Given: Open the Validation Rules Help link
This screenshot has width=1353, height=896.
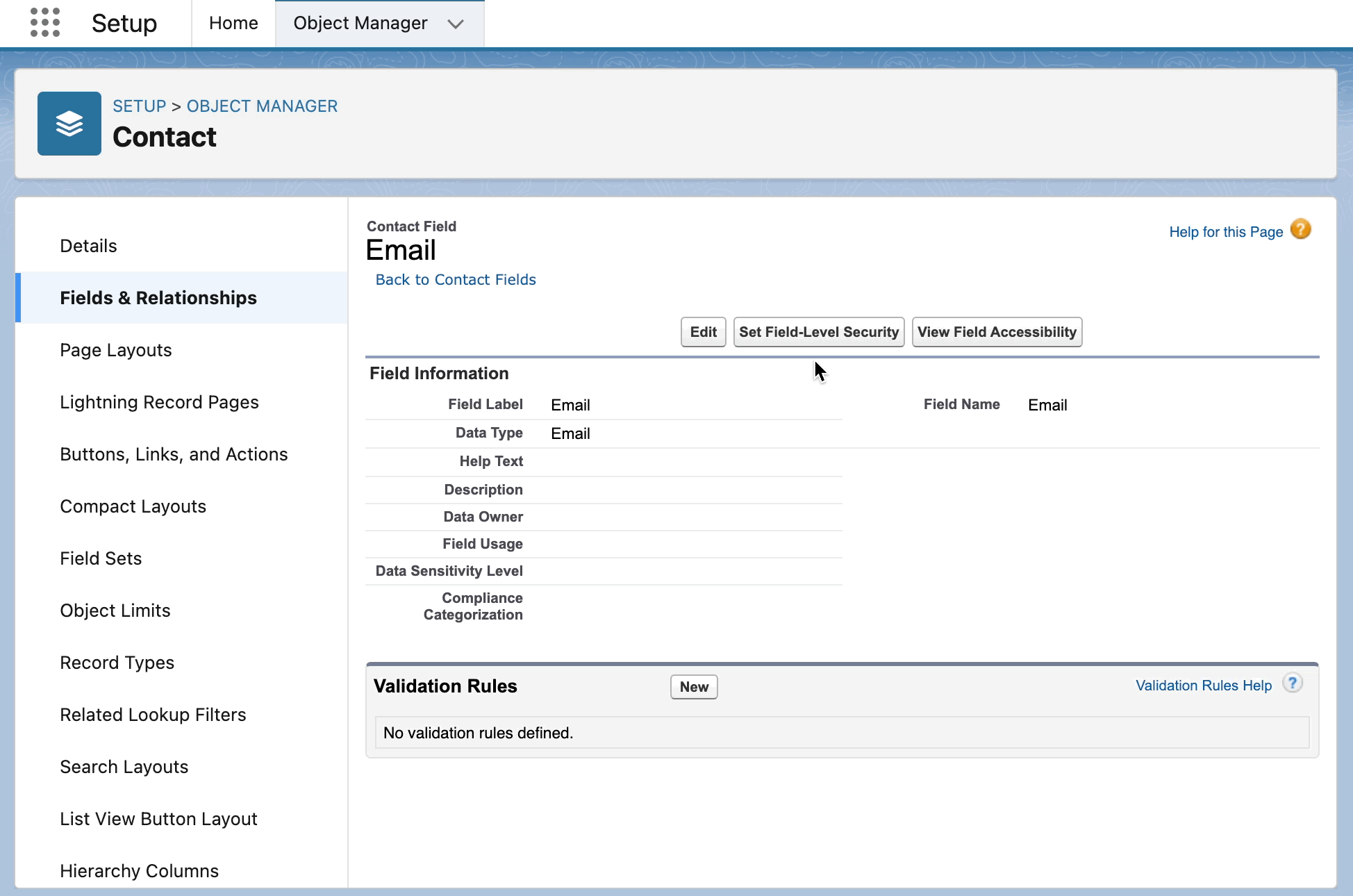Looking at the screenshot, I should coord(1203,686).
